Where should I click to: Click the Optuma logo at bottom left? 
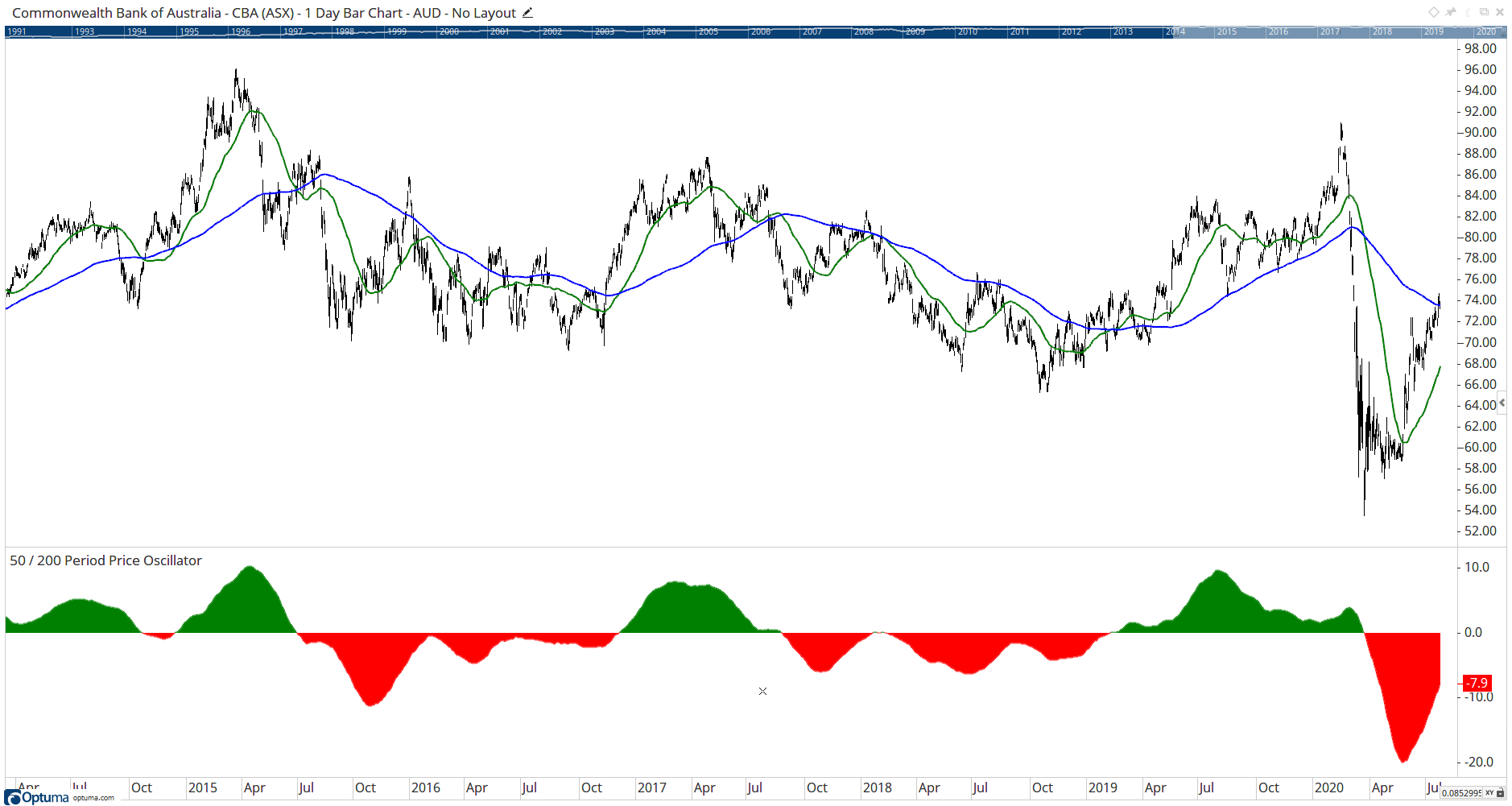[x=37, y=797]
